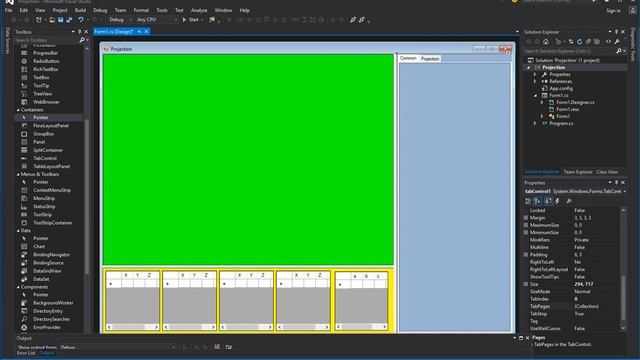Switch to the Team Explorer tab
The height and width of the screenshot is (360, 640).
(578, 172)
